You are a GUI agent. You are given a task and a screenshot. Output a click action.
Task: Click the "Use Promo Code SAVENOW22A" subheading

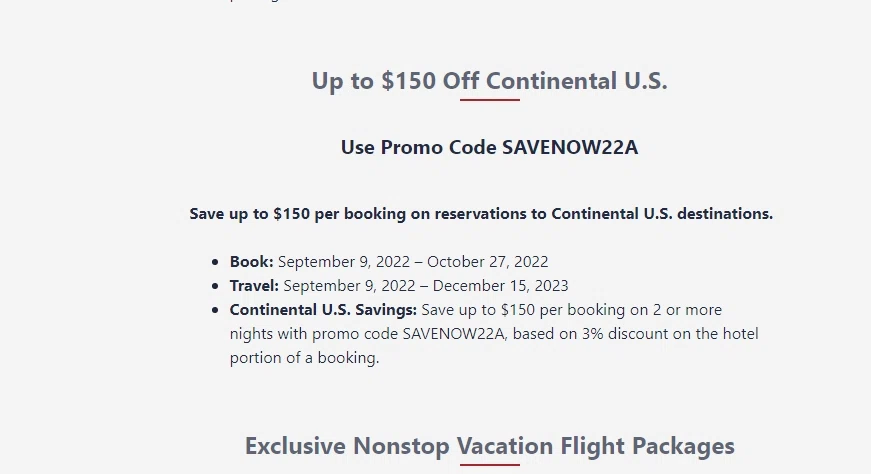(x=489, y=148)
